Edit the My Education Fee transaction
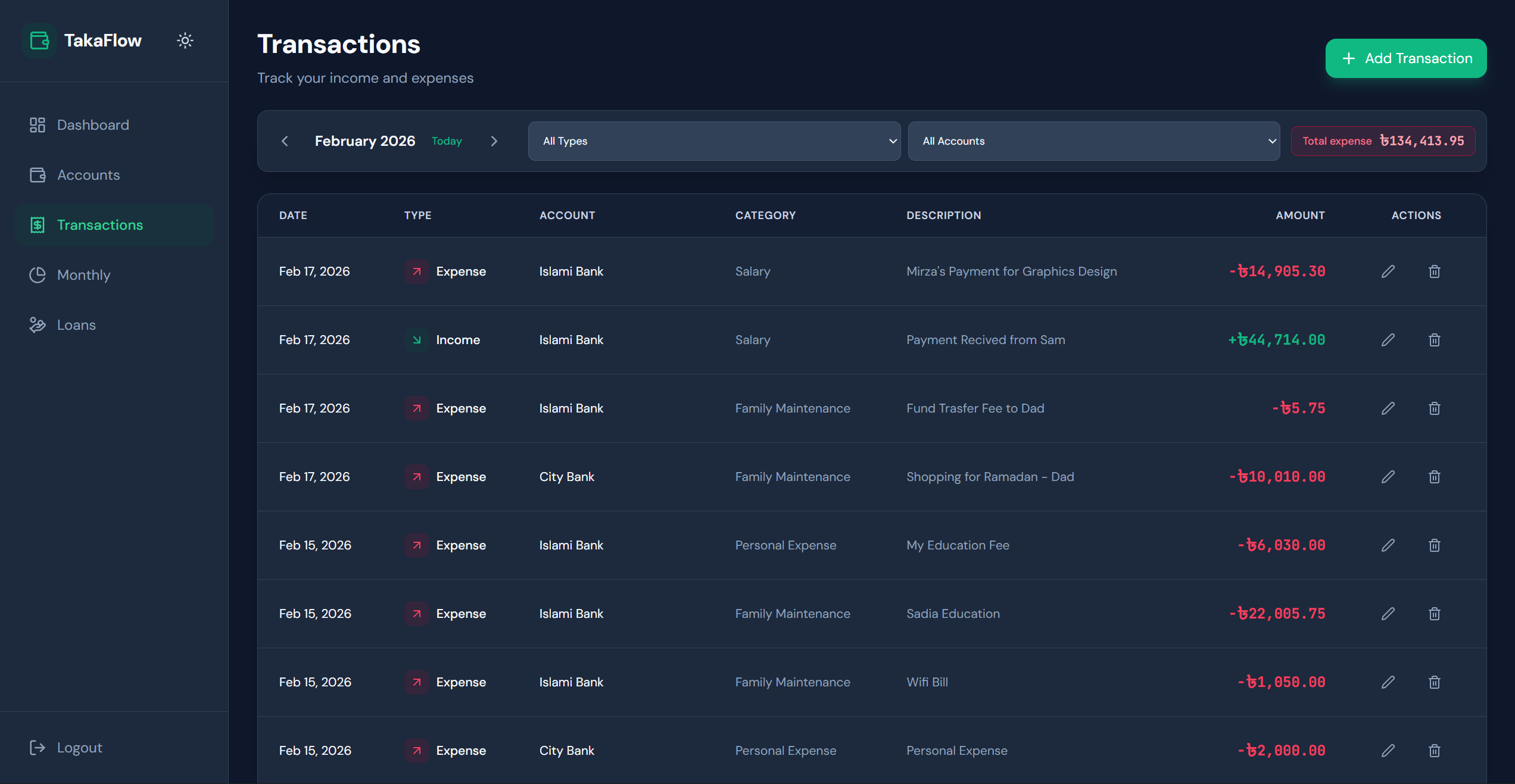 coord(1388,545)
